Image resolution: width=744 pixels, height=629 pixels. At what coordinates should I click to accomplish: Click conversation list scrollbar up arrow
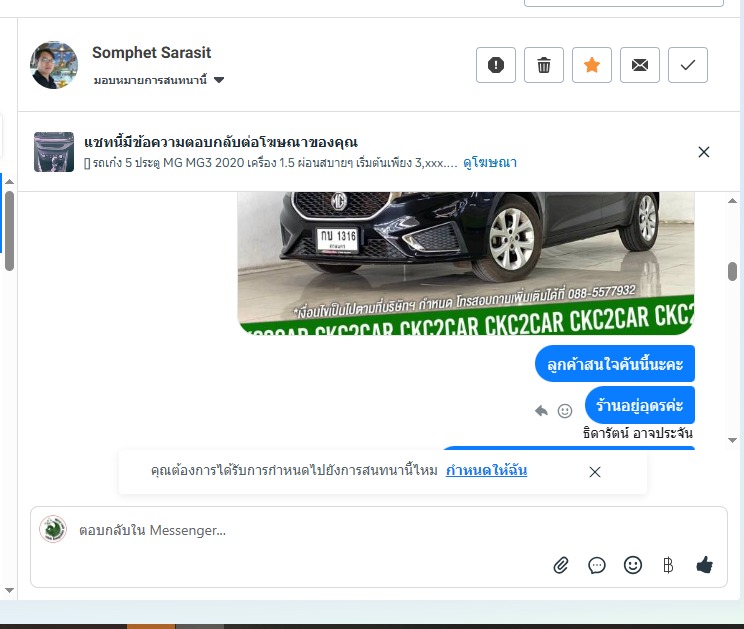[x=9, y=182]
